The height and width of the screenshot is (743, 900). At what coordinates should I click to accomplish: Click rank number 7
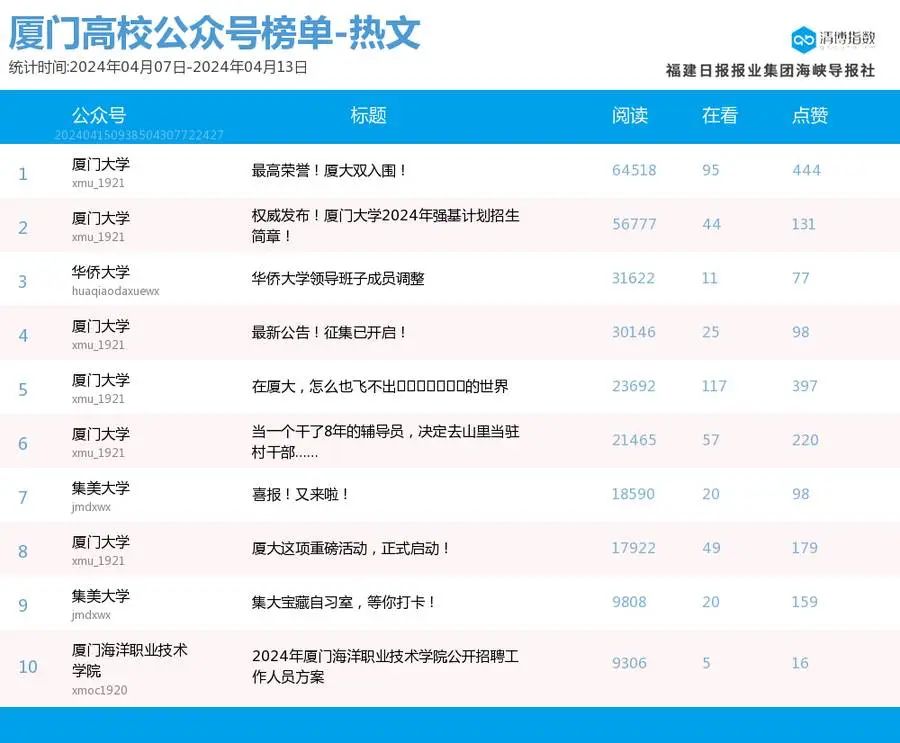23,497
